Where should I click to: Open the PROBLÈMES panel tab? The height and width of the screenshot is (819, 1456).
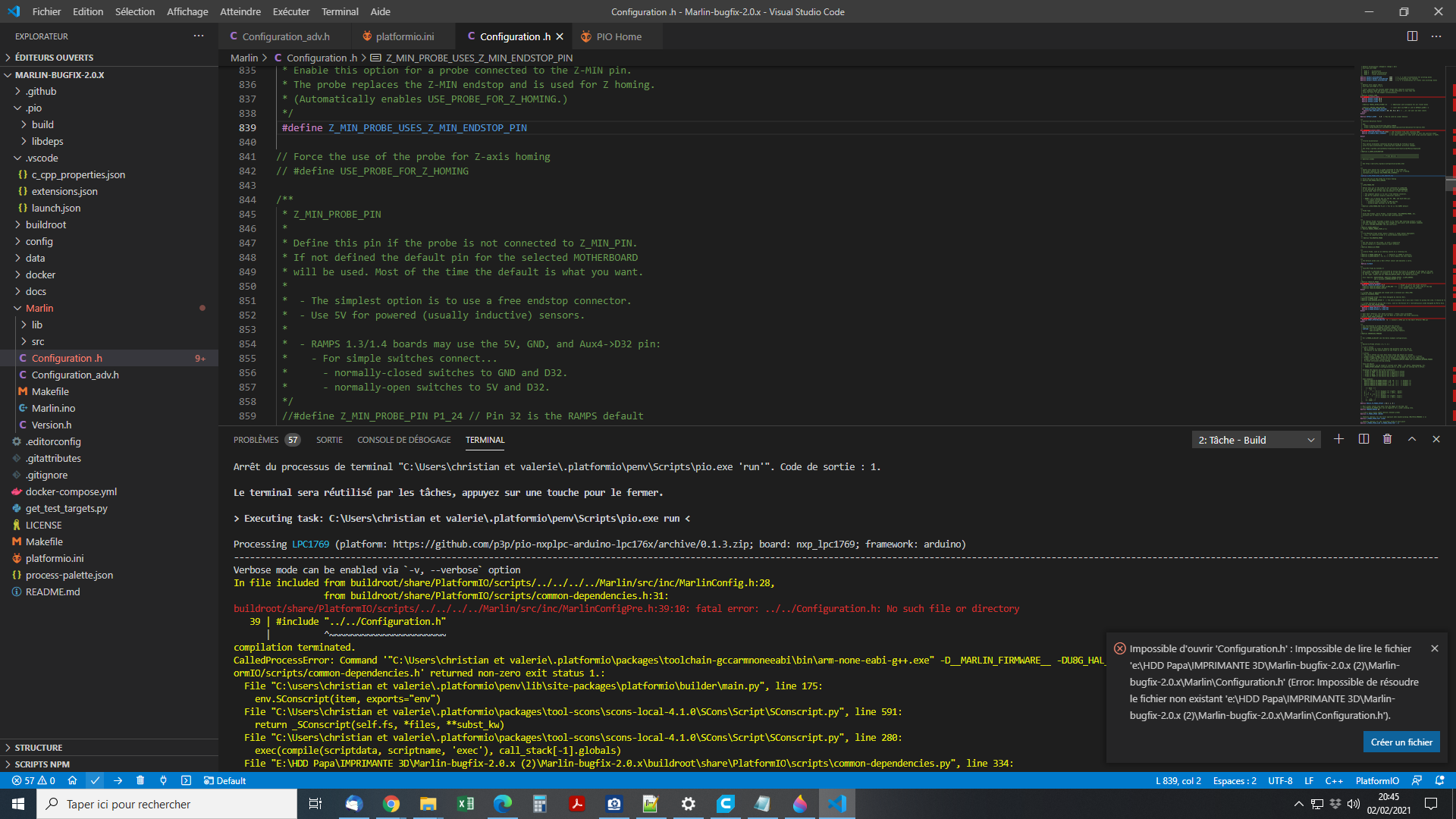pyautogui.click(x=256, y=440)
